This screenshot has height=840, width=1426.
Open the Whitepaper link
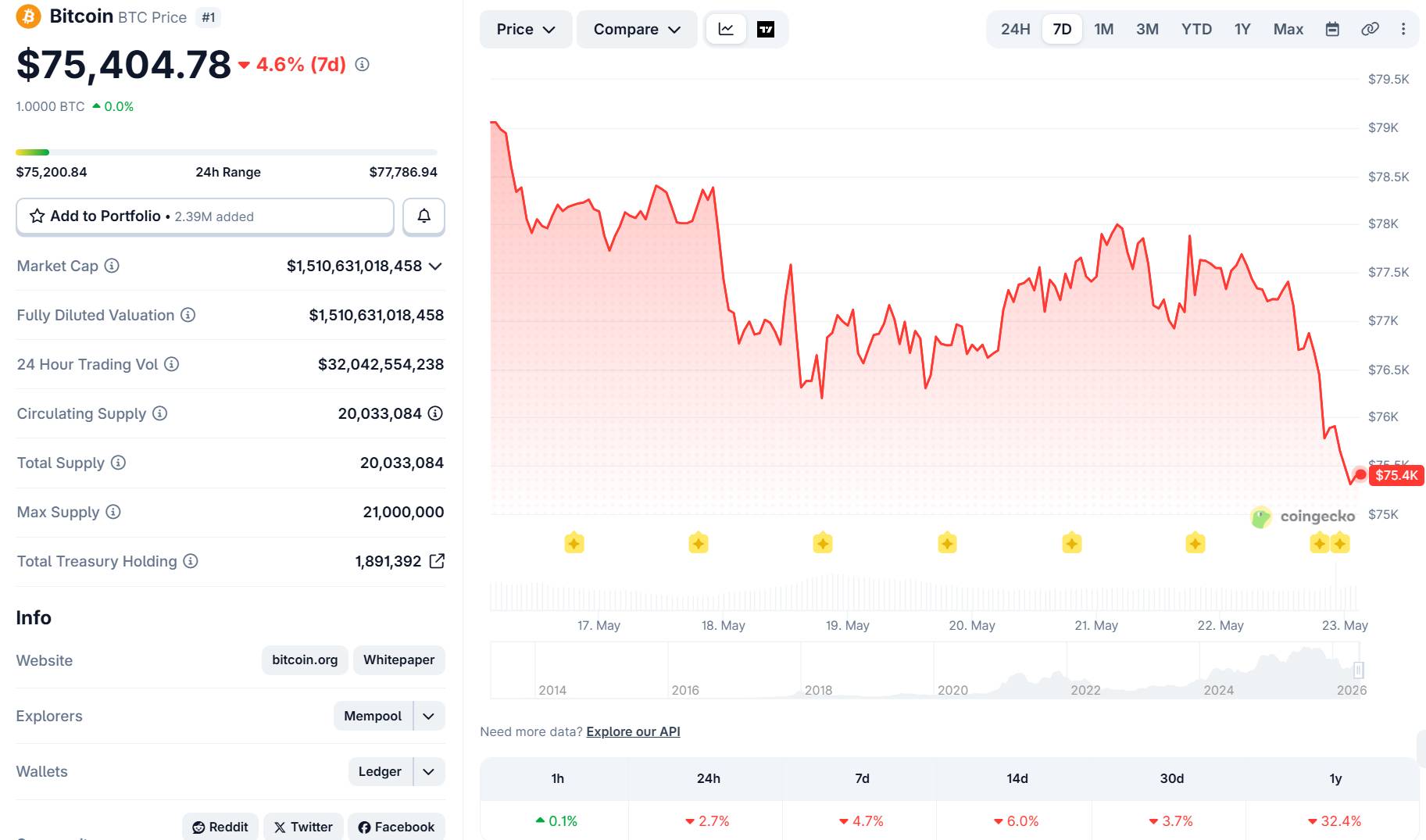398,659
